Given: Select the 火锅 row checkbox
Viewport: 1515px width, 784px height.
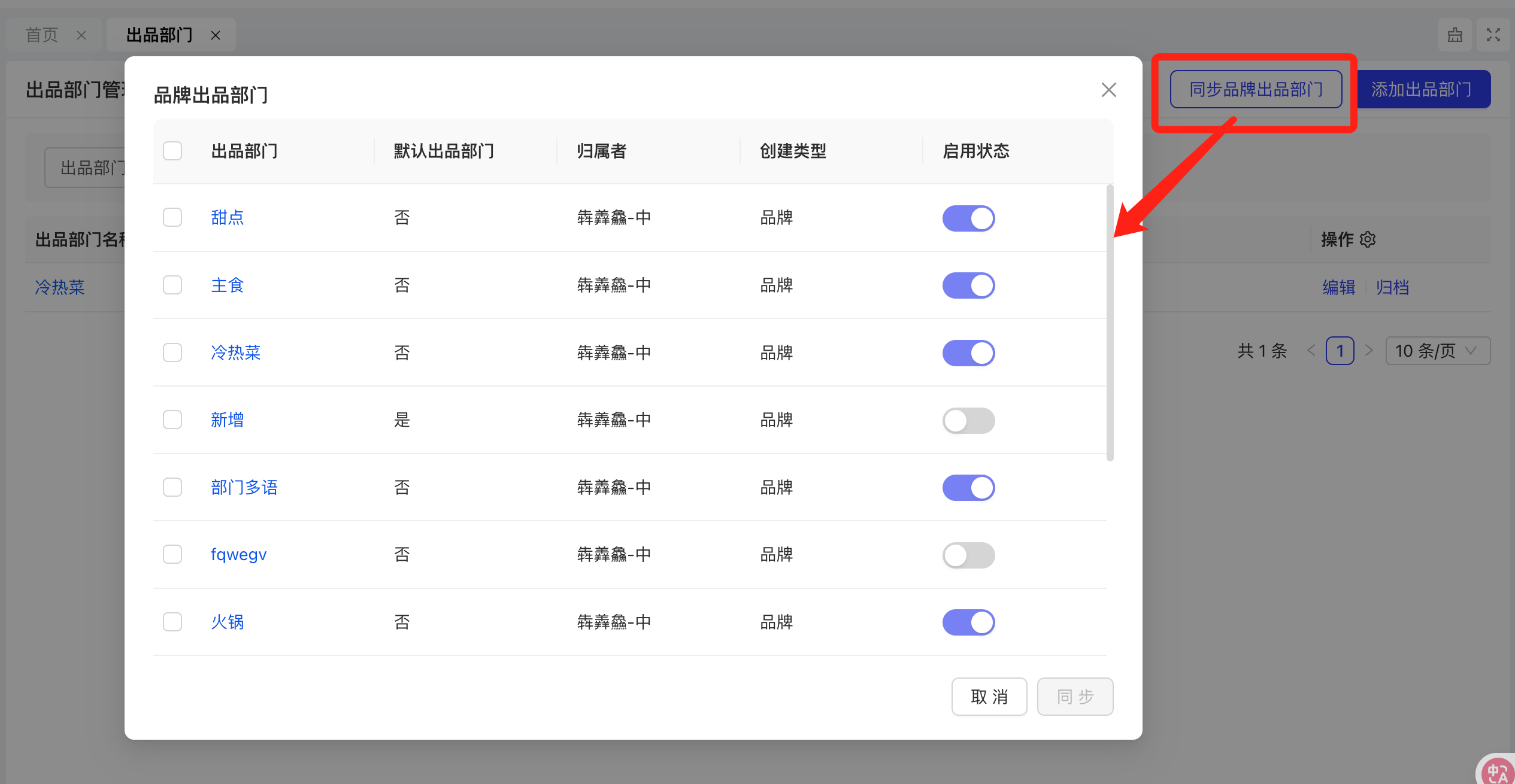Looking at the screenshot, I should click(x=172, y=622).
